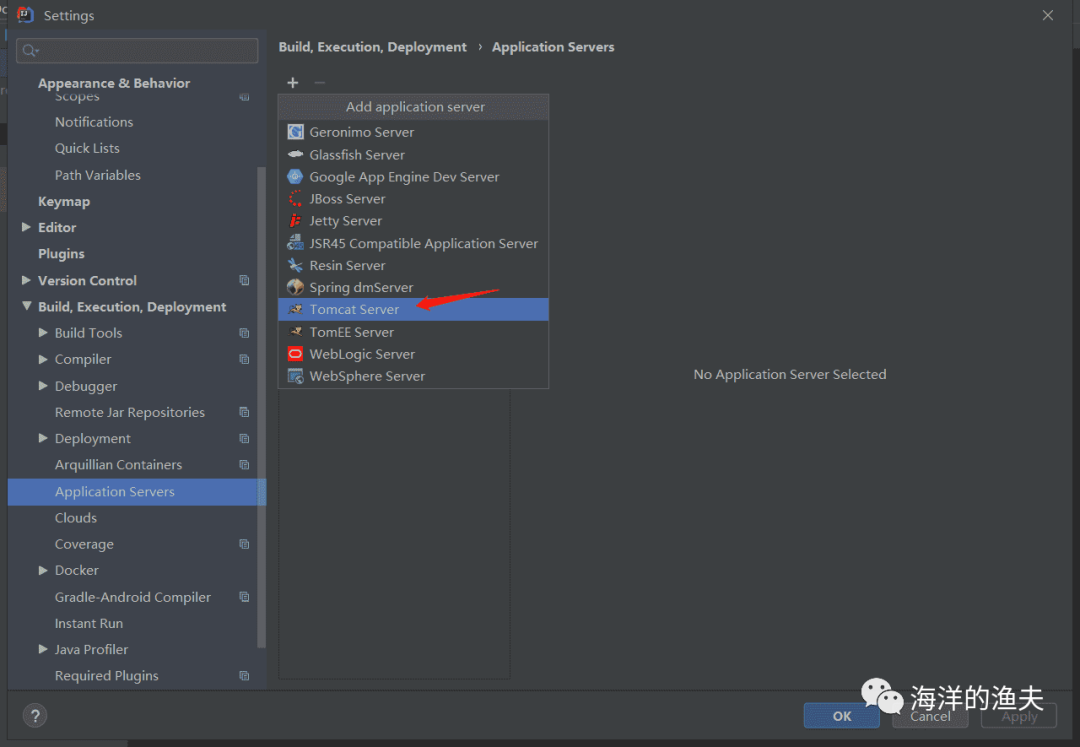
Task: Expand the Compiler node
Action: (x=43, y=359)
